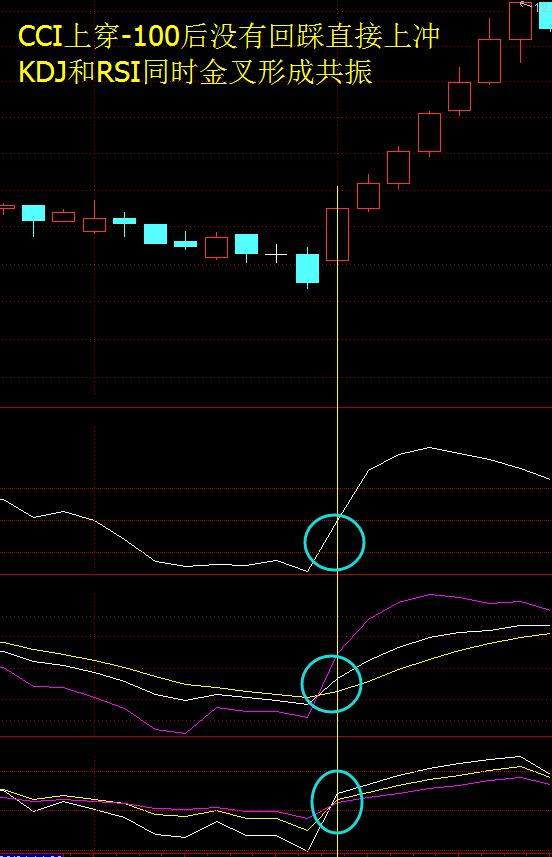Select the red hollow candle between two cyan candles
Viewport: 552px width, 857px height.
(216, 246)
